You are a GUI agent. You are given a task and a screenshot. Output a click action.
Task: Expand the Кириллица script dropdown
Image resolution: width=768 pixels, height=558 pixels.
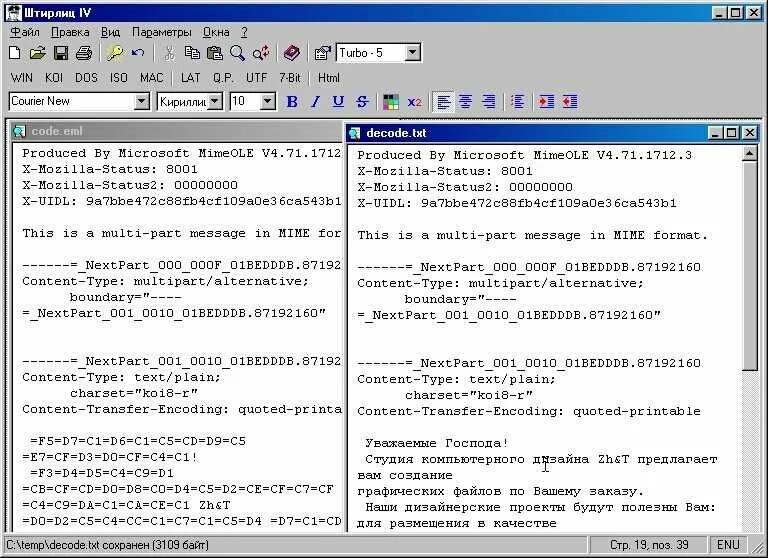[215, 101]
